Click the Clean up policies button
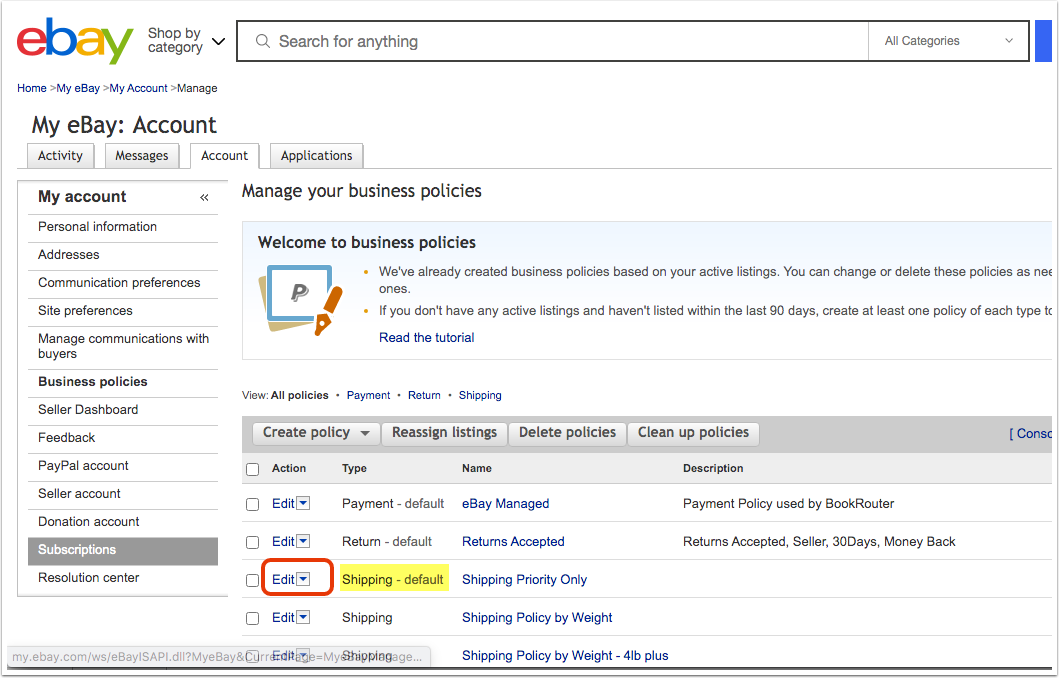 [694, 433]
